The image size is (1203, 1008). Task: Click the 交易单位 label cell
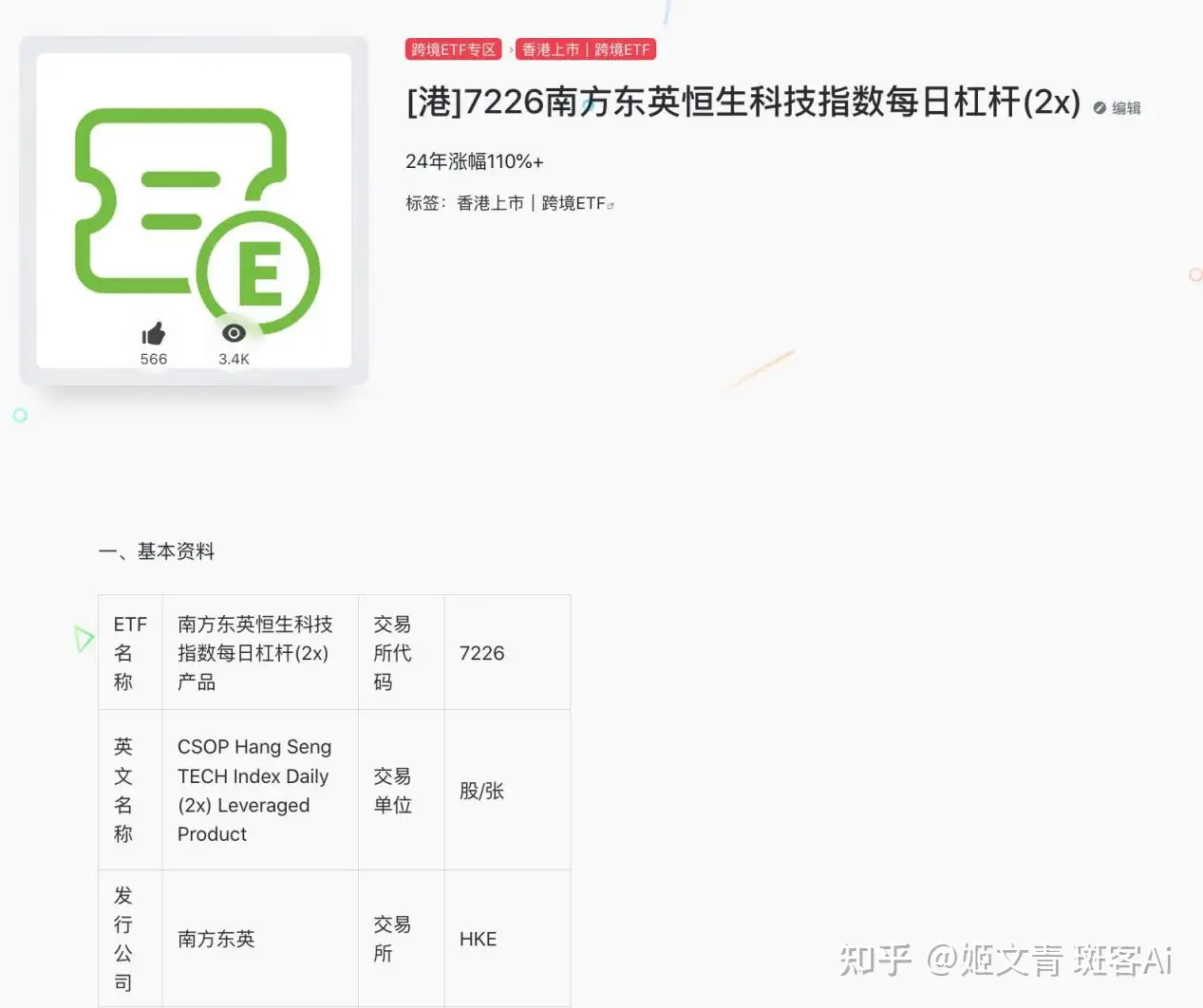pyautogui.click(x=401, y=790)
